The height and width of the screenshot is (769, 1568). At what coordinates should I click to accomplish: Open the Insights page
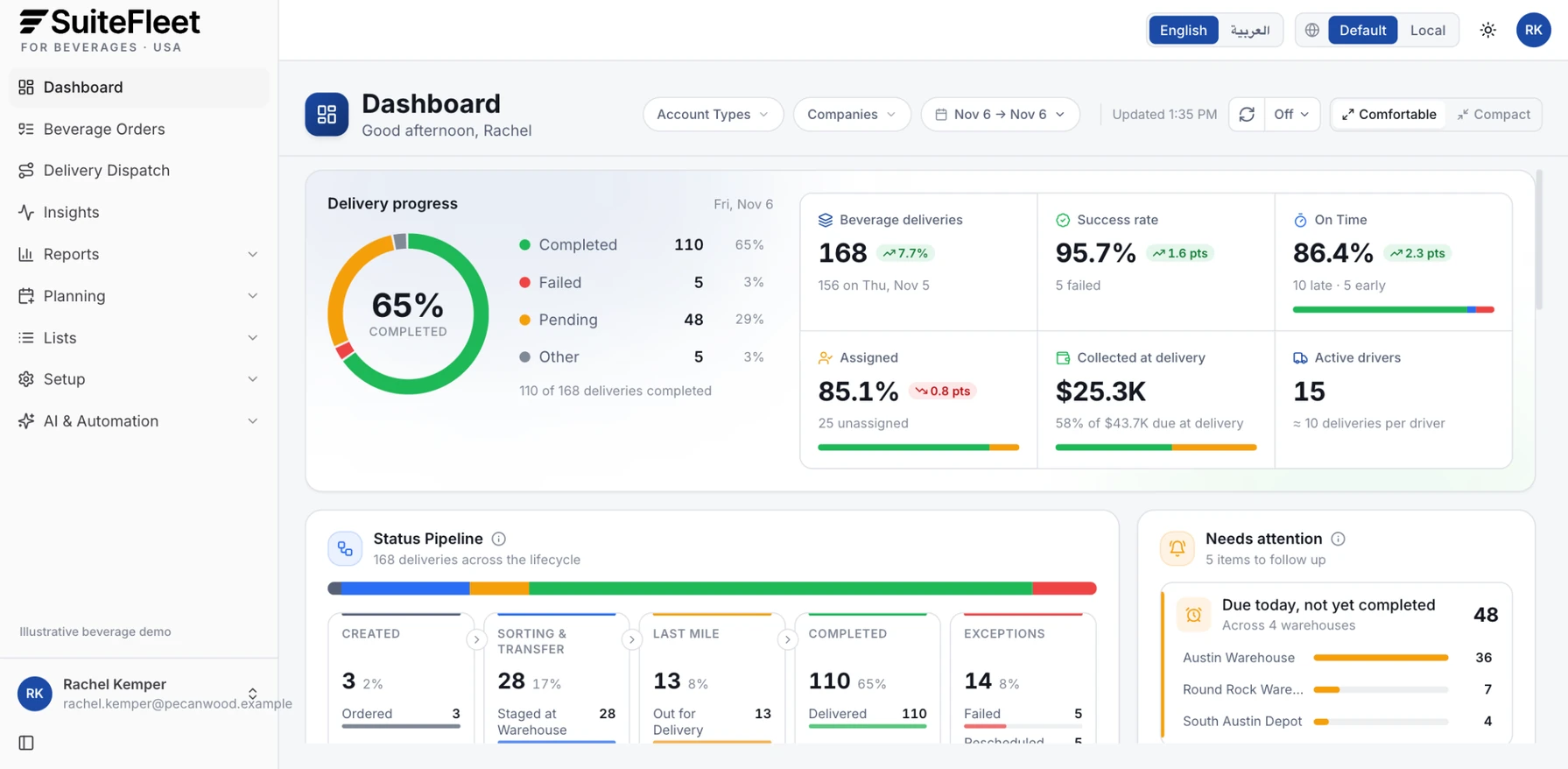pyautogui.click(x=139, y=213)
